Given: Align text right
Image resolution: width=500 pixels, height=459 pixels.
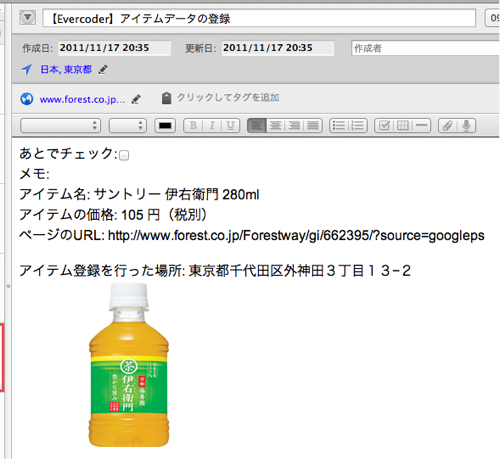Looking at the screenshot, I should click(x=294, y=126).
